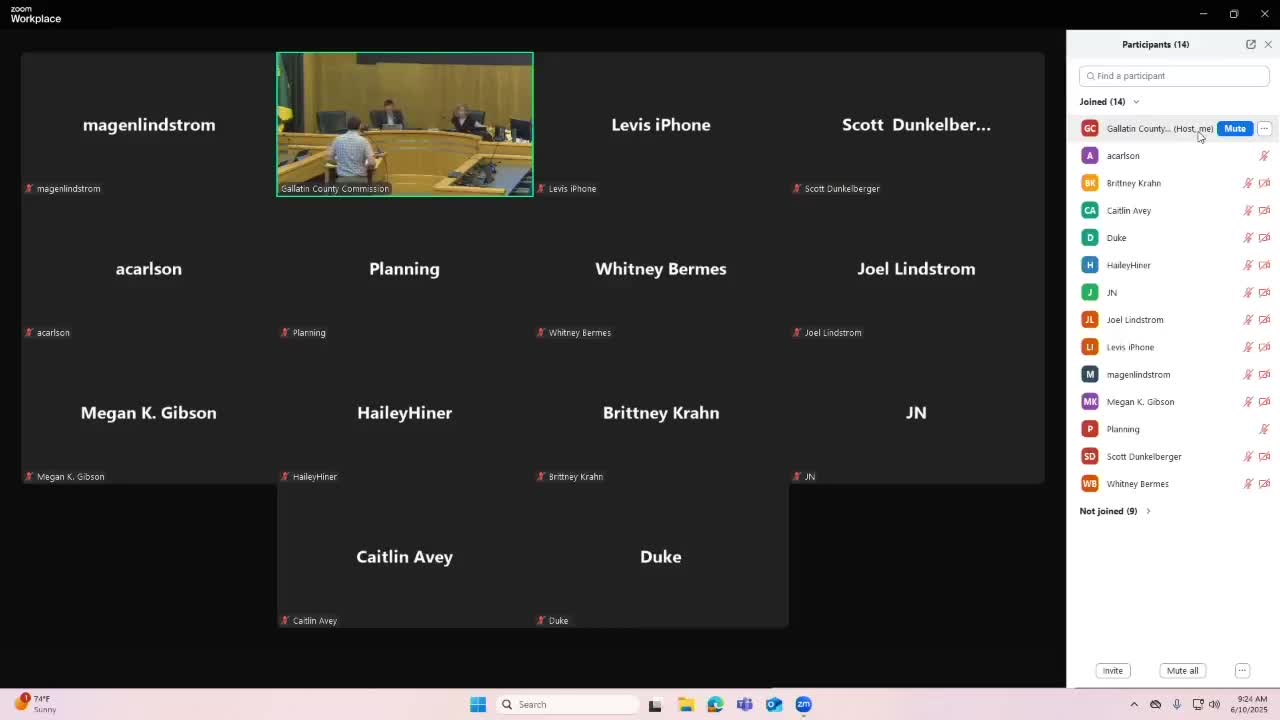The height and width of the screenshot is (720, 1280).
Task: Click the muted mic icon for acarlson
Action: click(1264, 156)
